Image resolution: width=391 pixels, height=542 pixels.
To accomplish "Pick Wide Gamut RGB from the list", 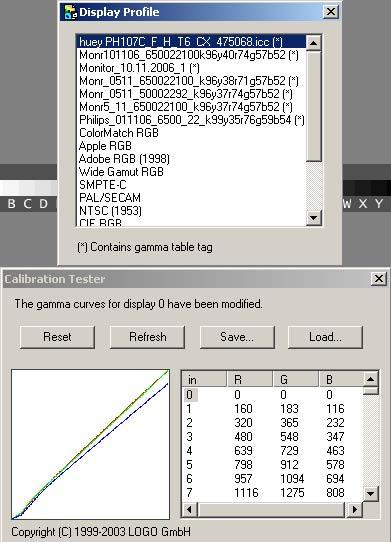I will (x=191, y=172).
